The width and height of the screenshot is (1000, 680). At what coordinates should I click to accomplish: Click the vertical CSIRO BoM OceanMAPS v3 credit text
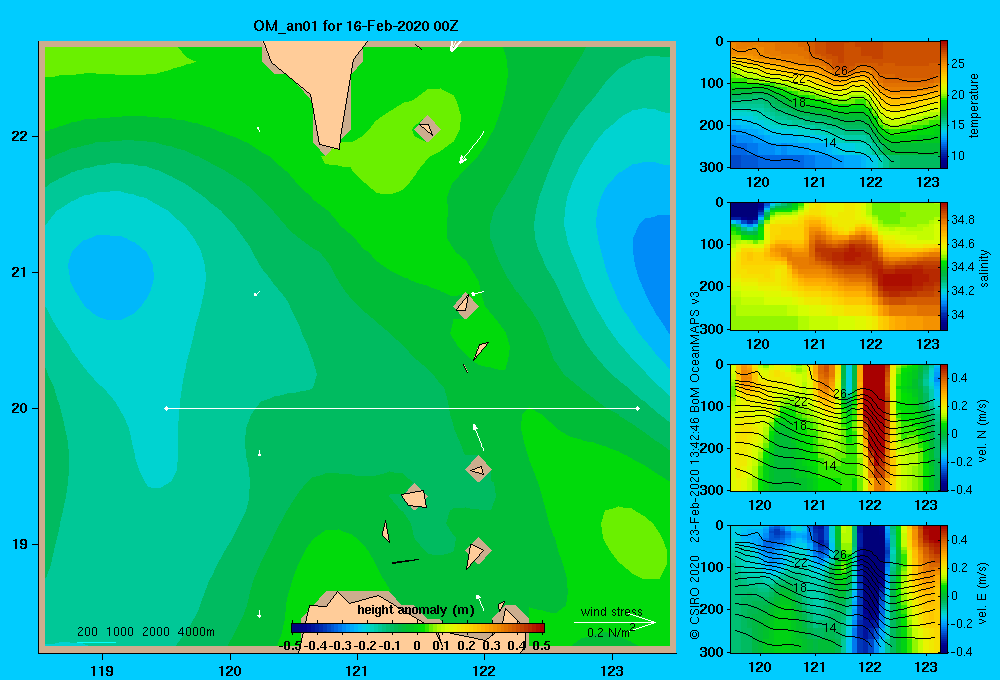click(695, 464)
